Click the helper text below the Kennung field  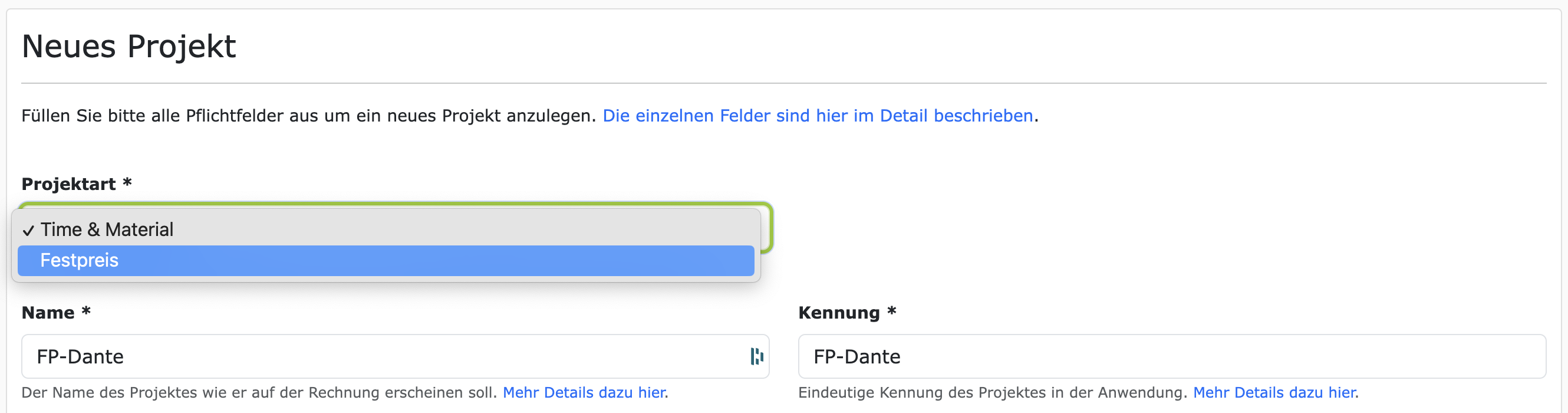[992, 392]
